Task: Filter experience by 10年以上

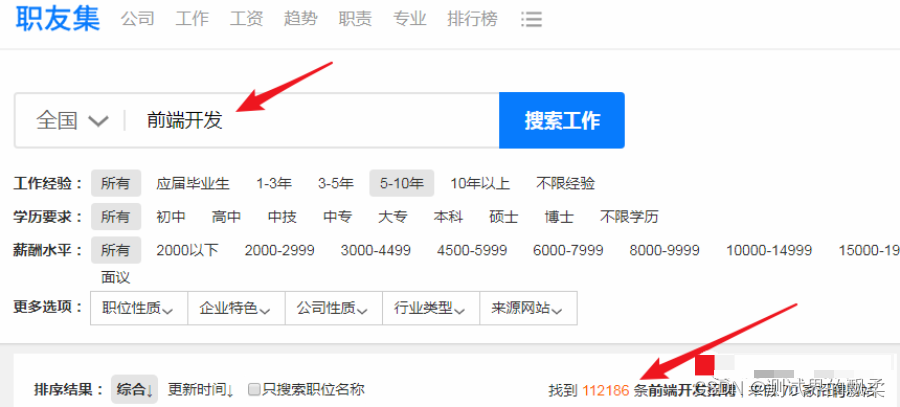Action: tap(480, 184)
